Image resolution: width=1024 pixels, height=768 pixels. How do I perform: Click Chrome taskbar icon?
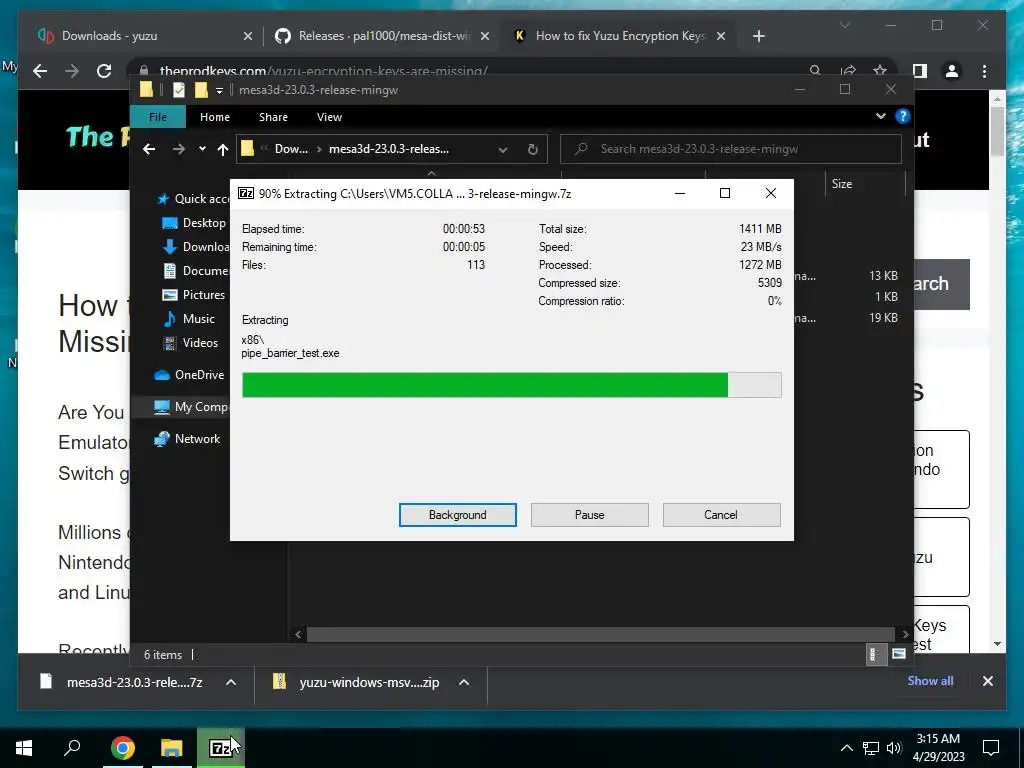coord(123,748)
